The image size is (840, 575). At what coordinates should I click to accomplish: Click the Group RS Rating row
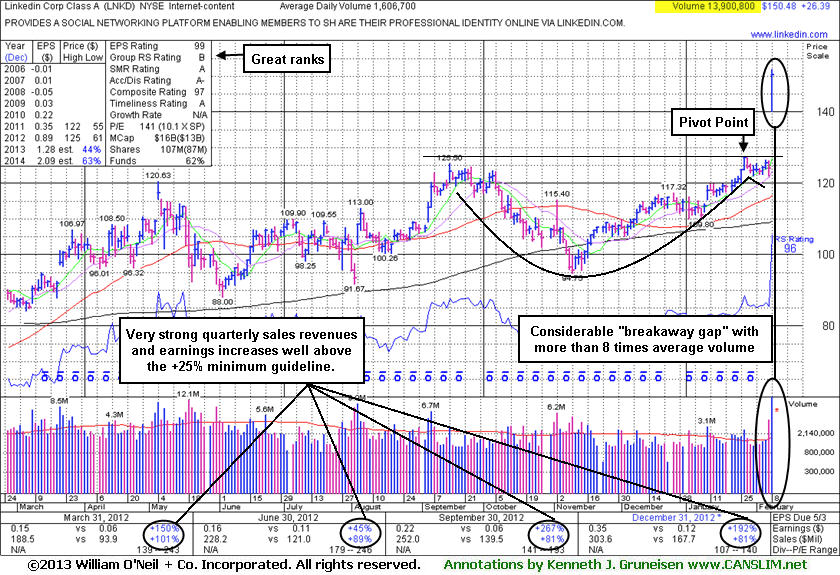pos(157,57)
